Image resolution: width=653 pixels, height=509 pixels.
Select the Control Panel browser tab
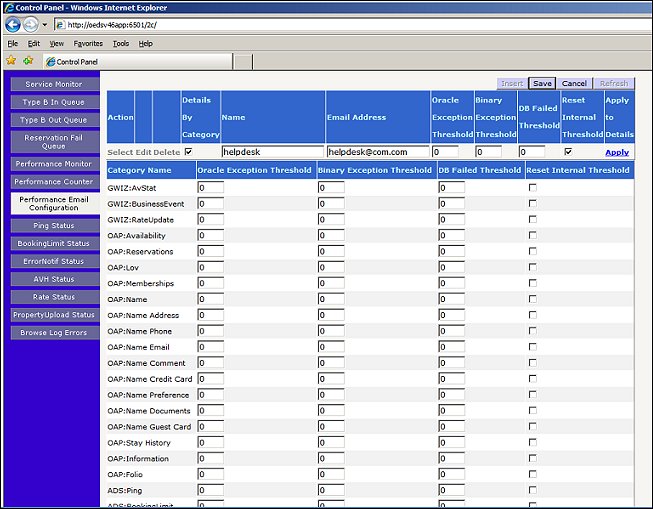point(77,62)
